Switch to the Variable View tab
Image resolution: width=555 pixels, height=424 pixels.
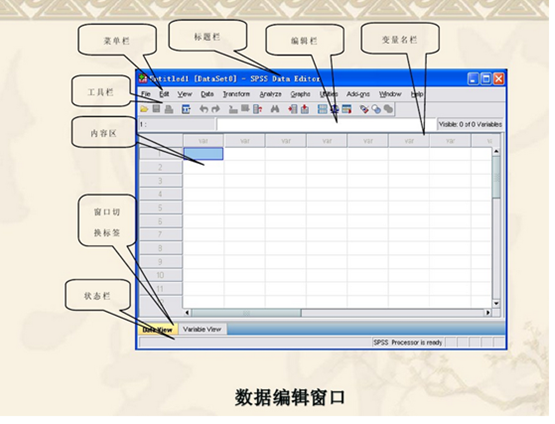pyautogui.click(x=202, y=329)
